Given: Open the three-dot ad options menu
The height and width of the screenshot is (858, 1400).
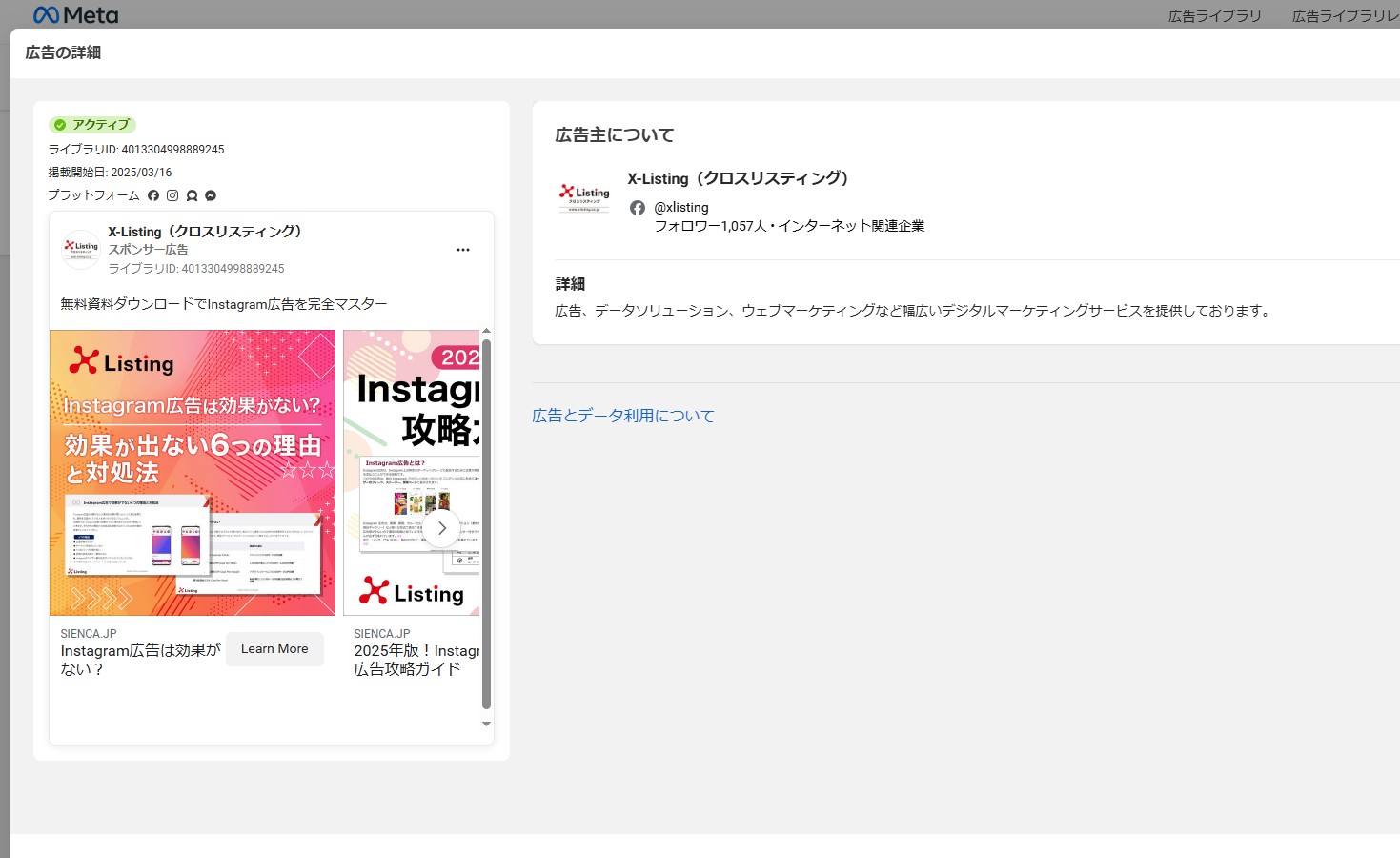Looking at the screenshot, I should click(x=463, y=250).
